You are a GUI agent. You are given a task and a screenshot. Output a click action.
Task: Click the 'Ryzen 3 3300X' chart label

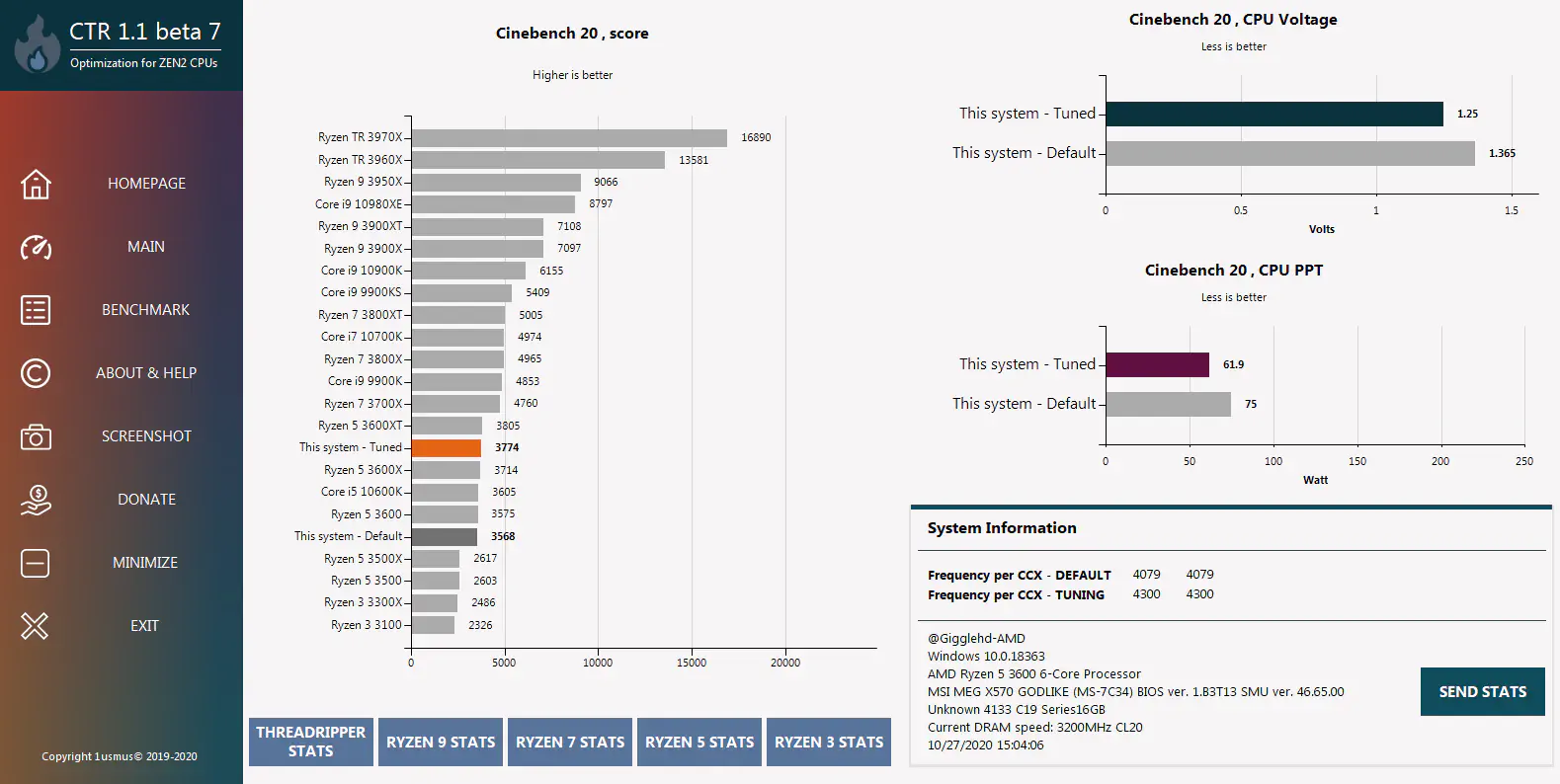(x=364, y=602)
